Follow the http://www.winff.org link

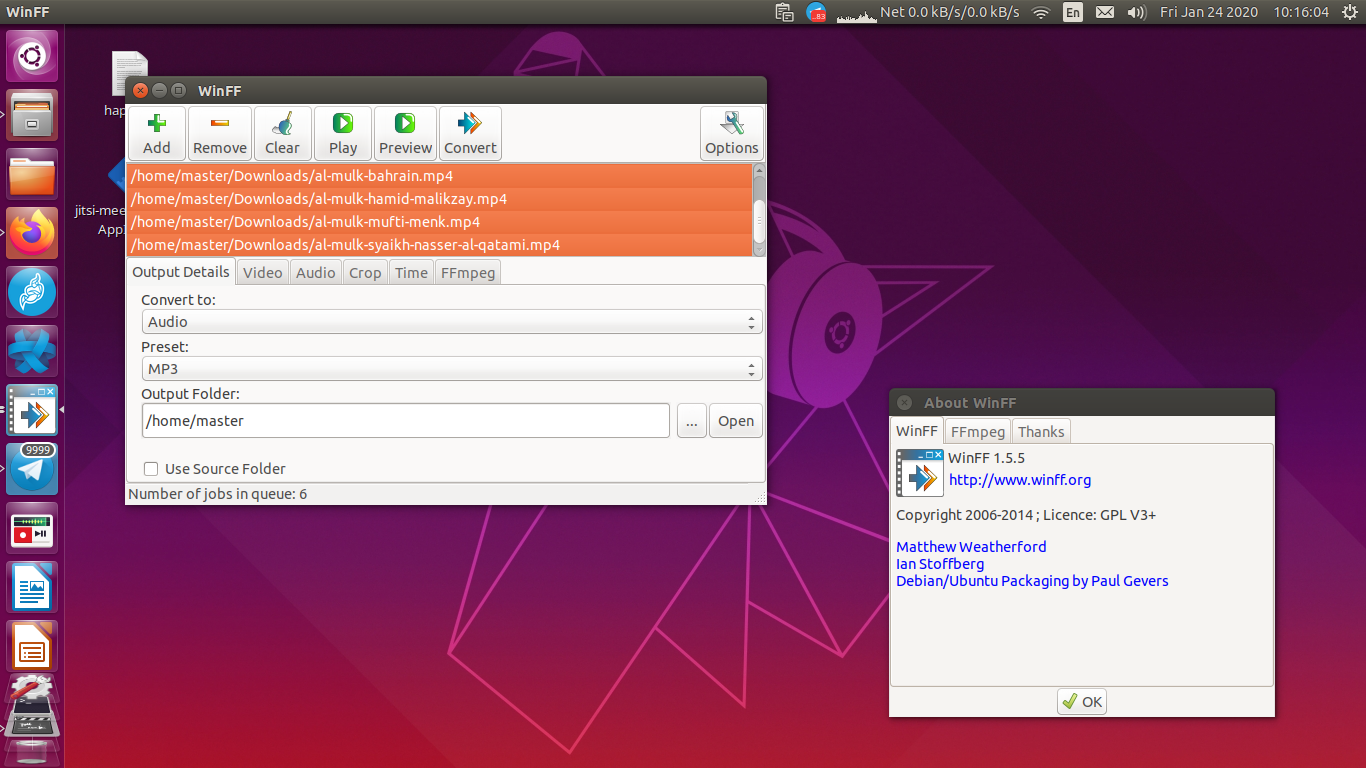click(1020, 480)
